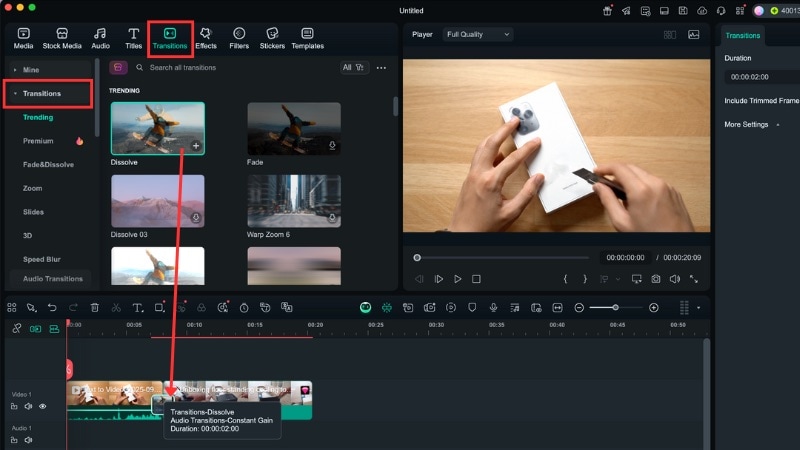Take a snapshot with camera icon
The width and height of the screenshot is (800, 450).
pos(656,279)
